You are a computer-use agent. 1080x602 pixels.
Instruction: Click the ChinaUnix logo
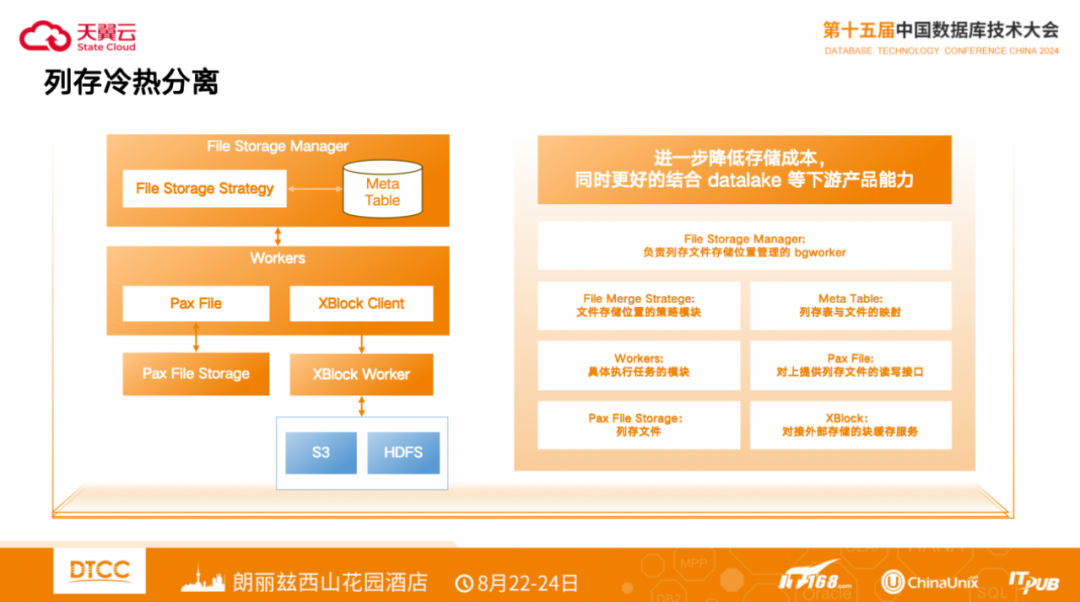(930, 583)
